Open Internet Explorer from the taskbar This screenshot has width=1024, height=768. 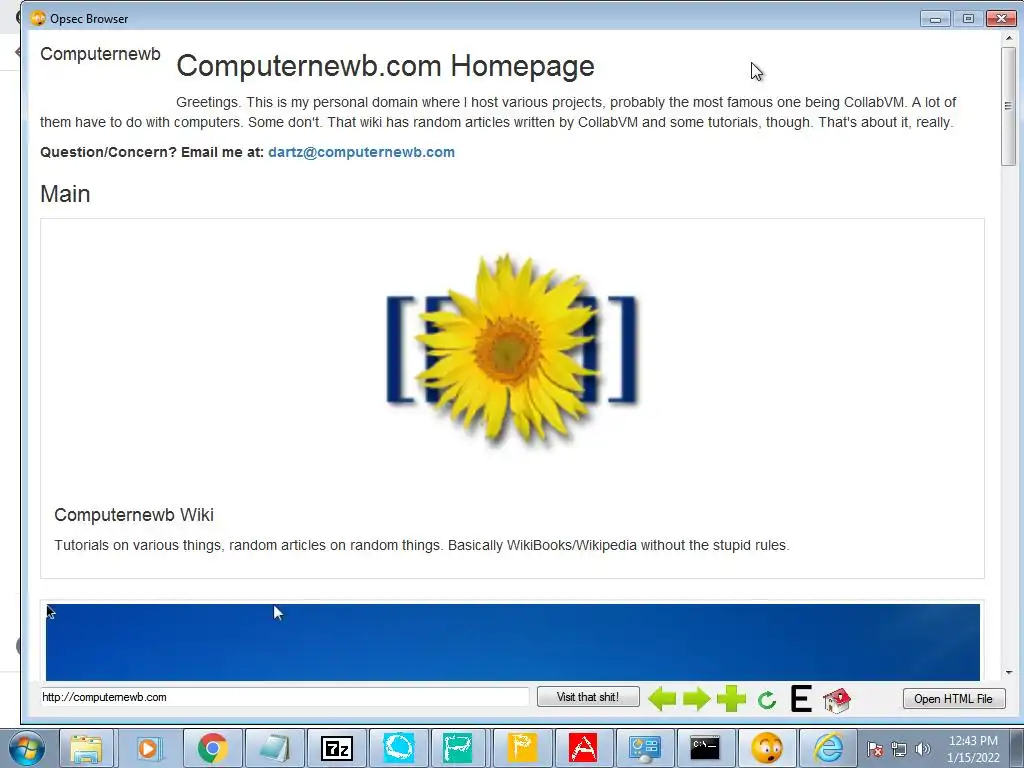point(828,748)
